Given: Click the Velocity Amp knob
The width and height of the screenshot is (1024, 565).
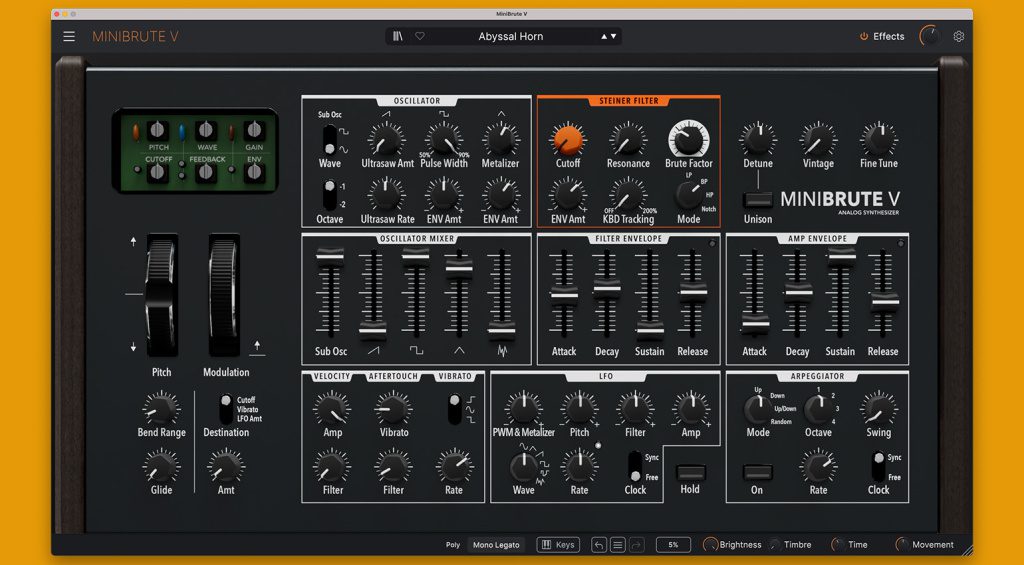Looking at the screenshot, I should [x=332, y=409].
